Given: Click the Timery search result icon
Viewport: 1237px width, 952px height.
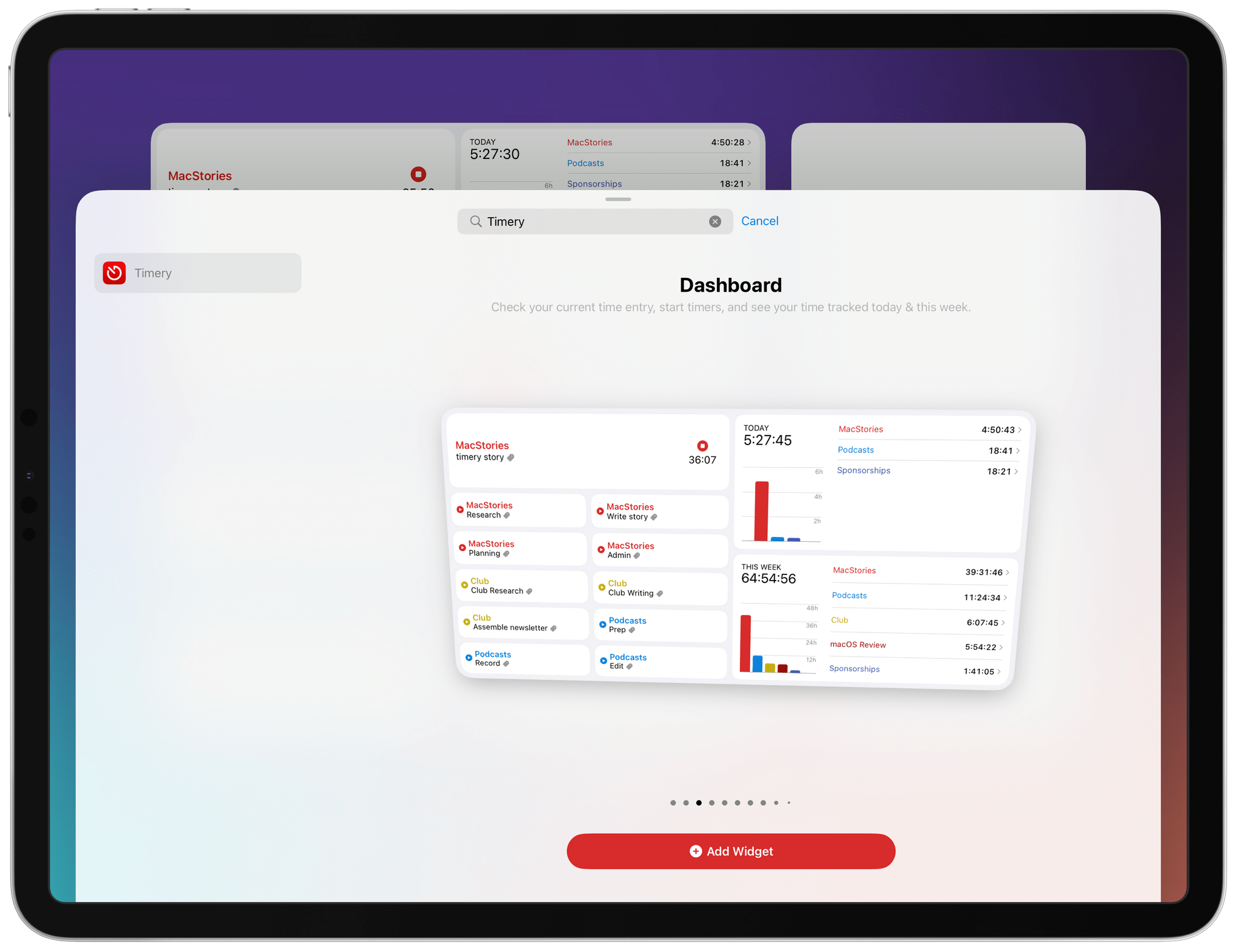Looking at the screenshot, I should tap(114, 272).
